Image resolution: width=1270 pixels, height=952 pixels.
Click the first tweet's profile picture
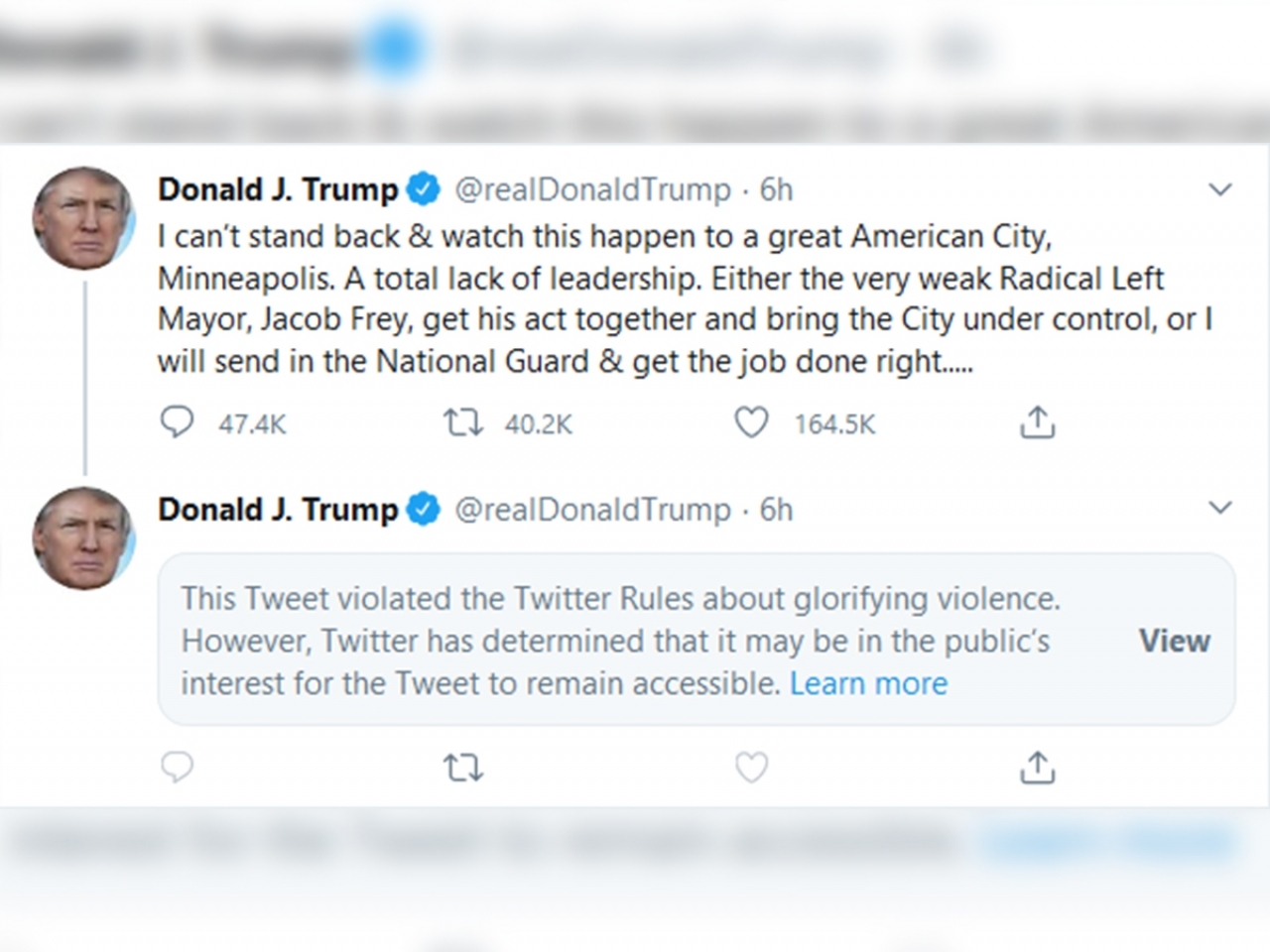83,218
